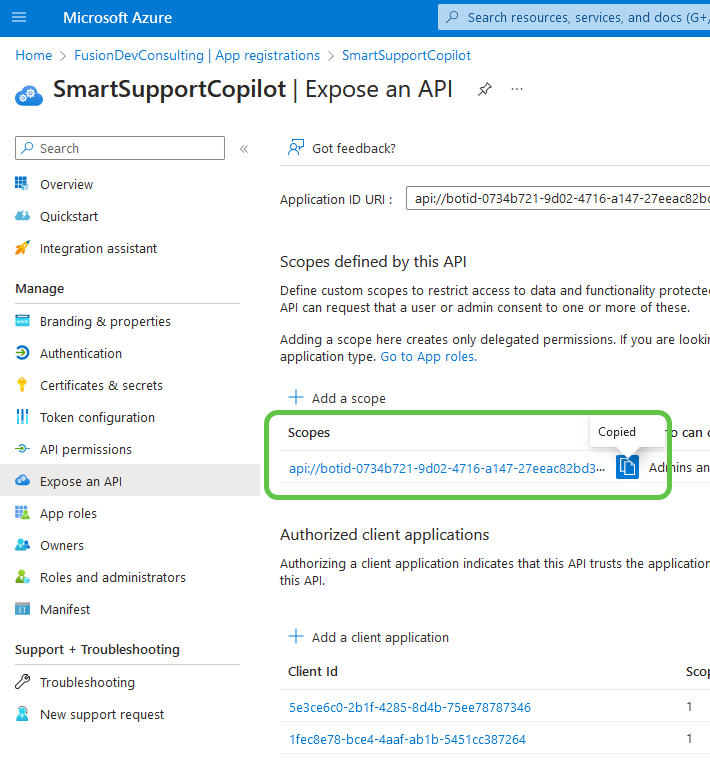Open the api://botid scope link
Image resolution: width=710 pixels, height=783 pixels.
(x=447, y=468)
